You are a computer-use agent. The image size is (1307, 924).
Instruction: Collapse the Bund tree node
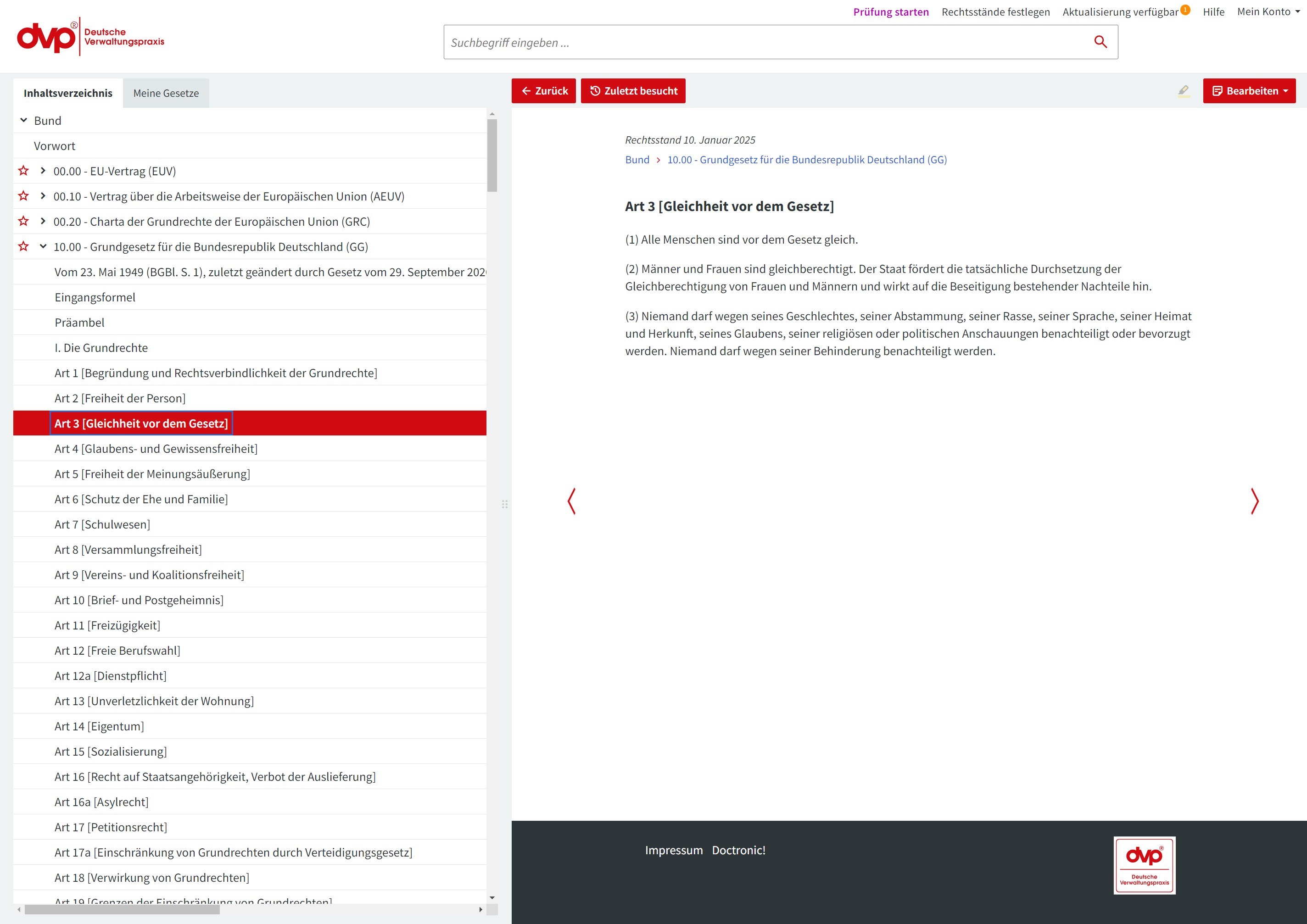(x=23, y=120)
